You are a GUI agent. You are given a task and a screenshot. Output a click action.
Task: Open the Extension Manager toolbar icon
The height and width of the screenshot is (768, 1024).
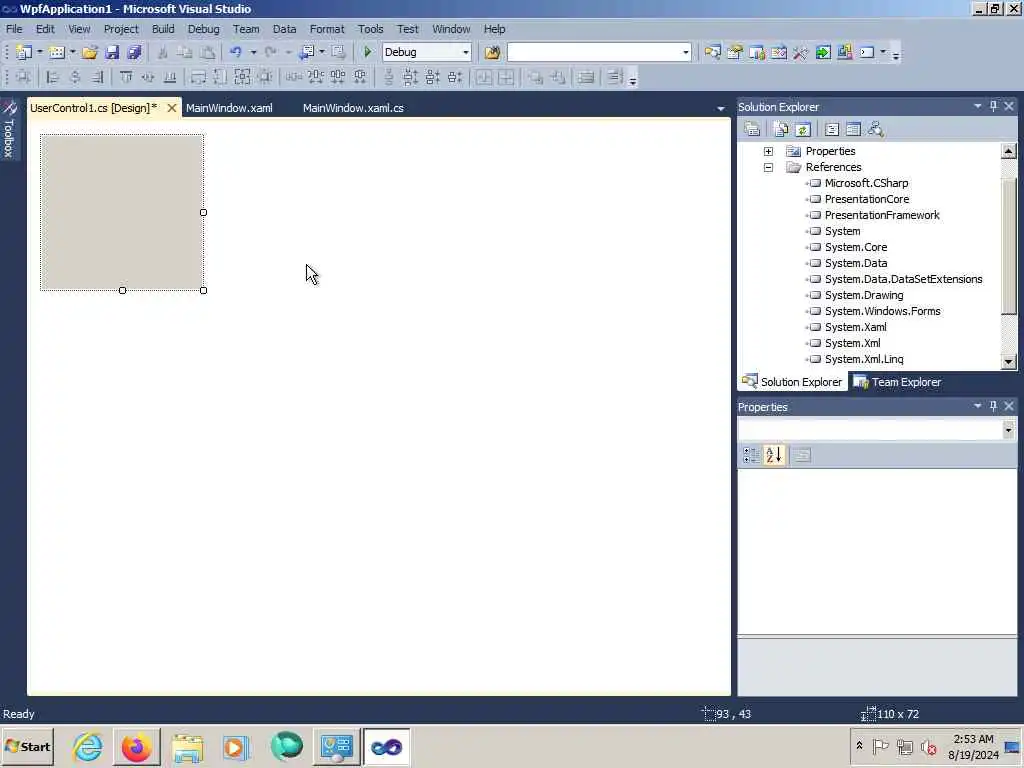click(845, 52)
